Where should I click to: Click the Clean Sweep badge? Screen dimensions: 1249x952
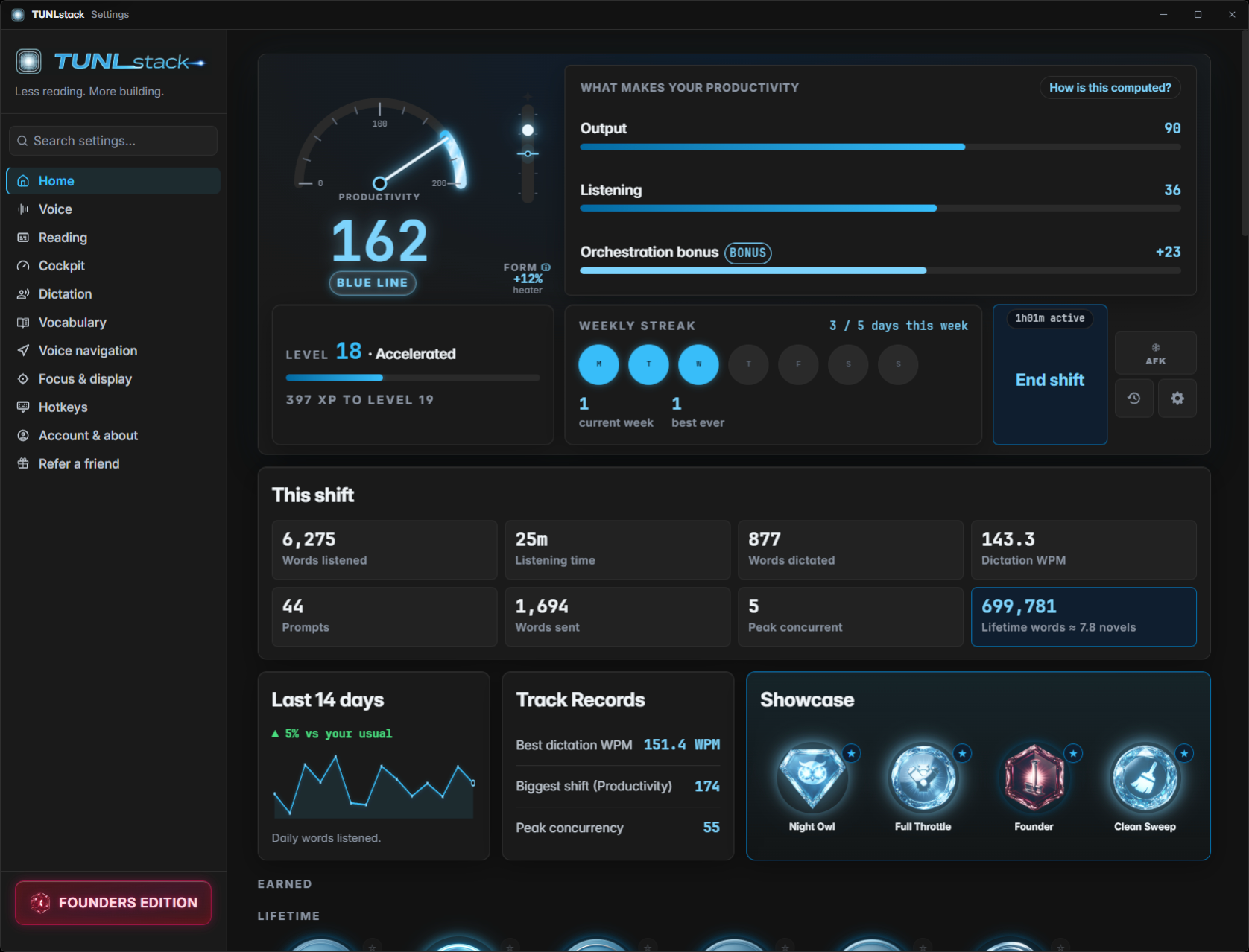click(x=1145, y=778)
